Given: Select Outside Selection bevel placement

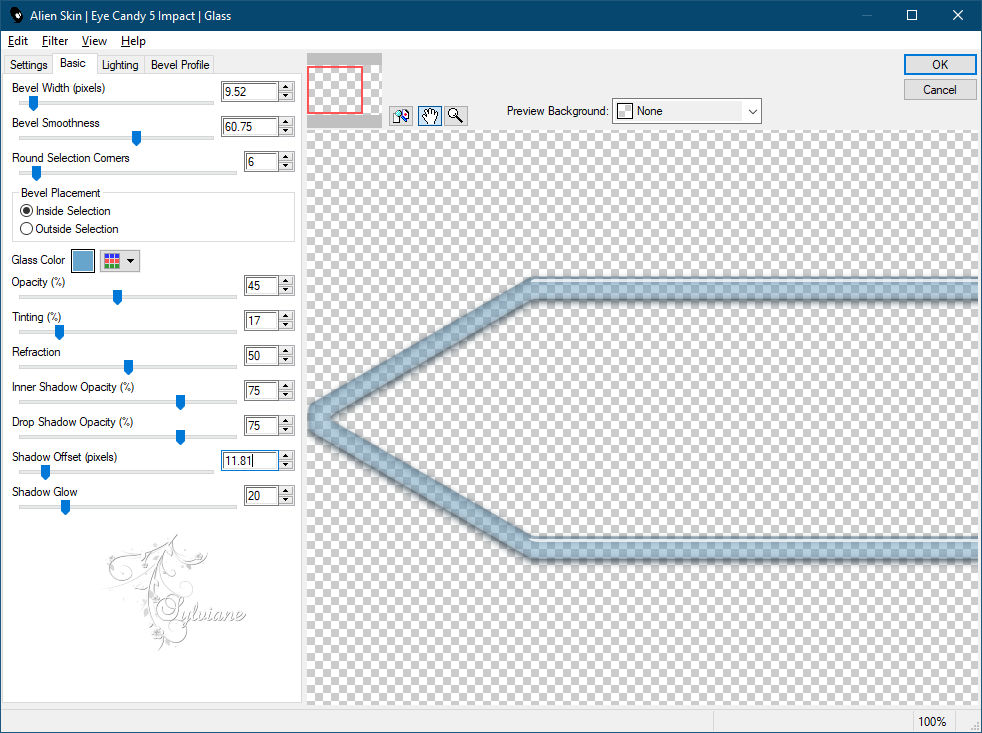Looking at the screenshot, I should [69, 229].
